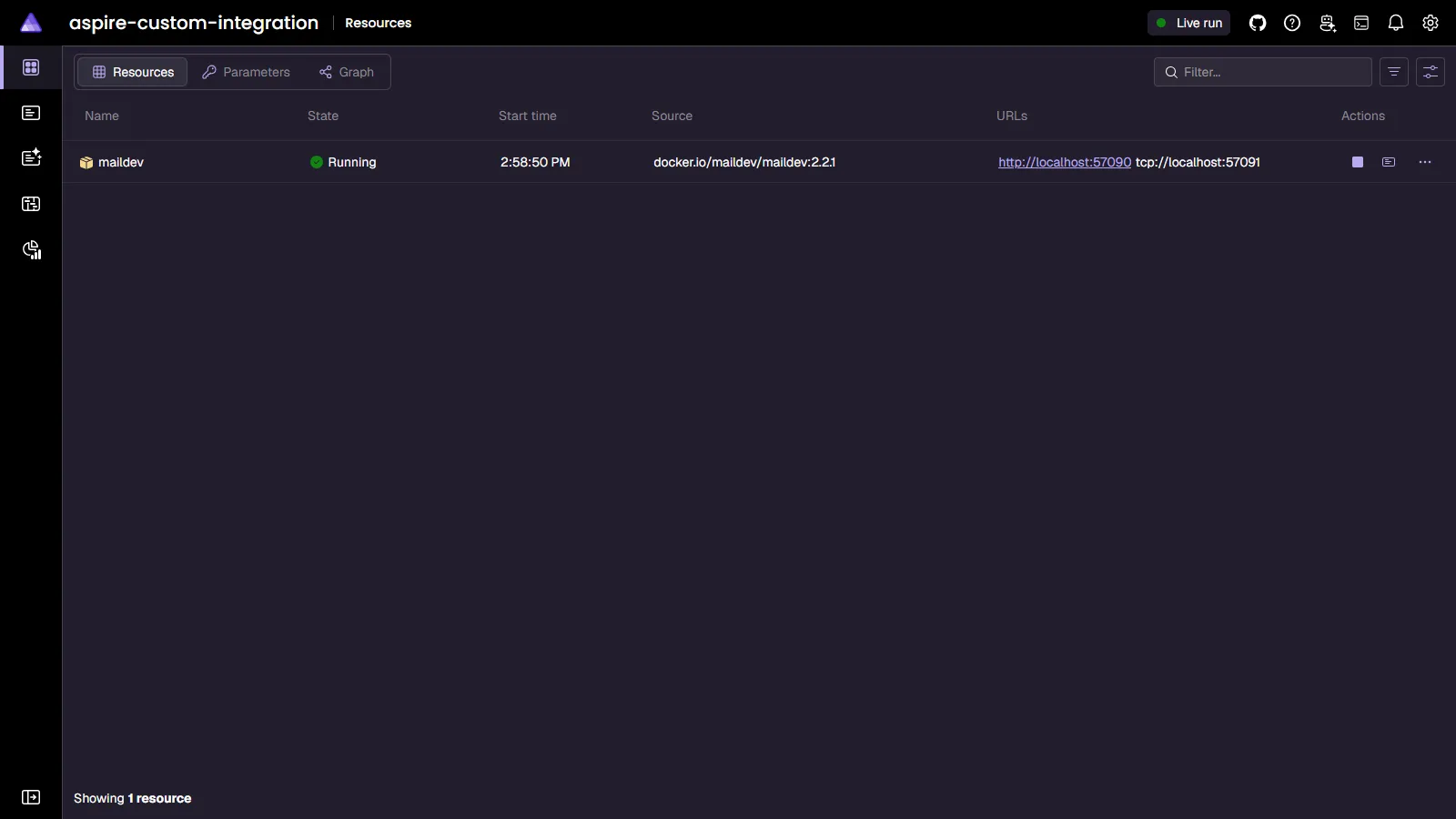The width and height of the screenshot is (1456, 819).
Task: Collapse the sidebar using bottom panel icon
Action: (x=31, y=797)
